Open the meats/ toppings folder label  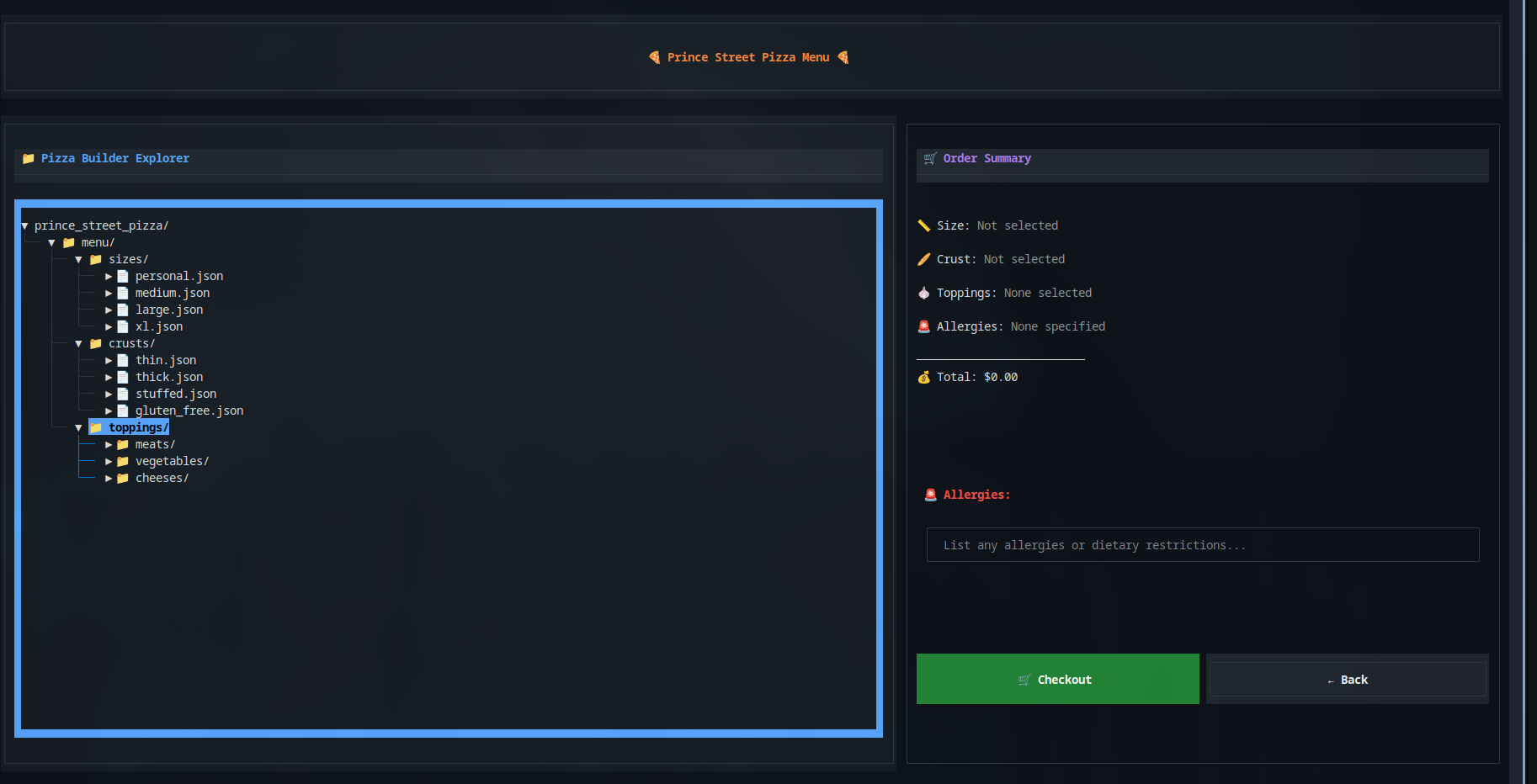[x=156, y=445]
